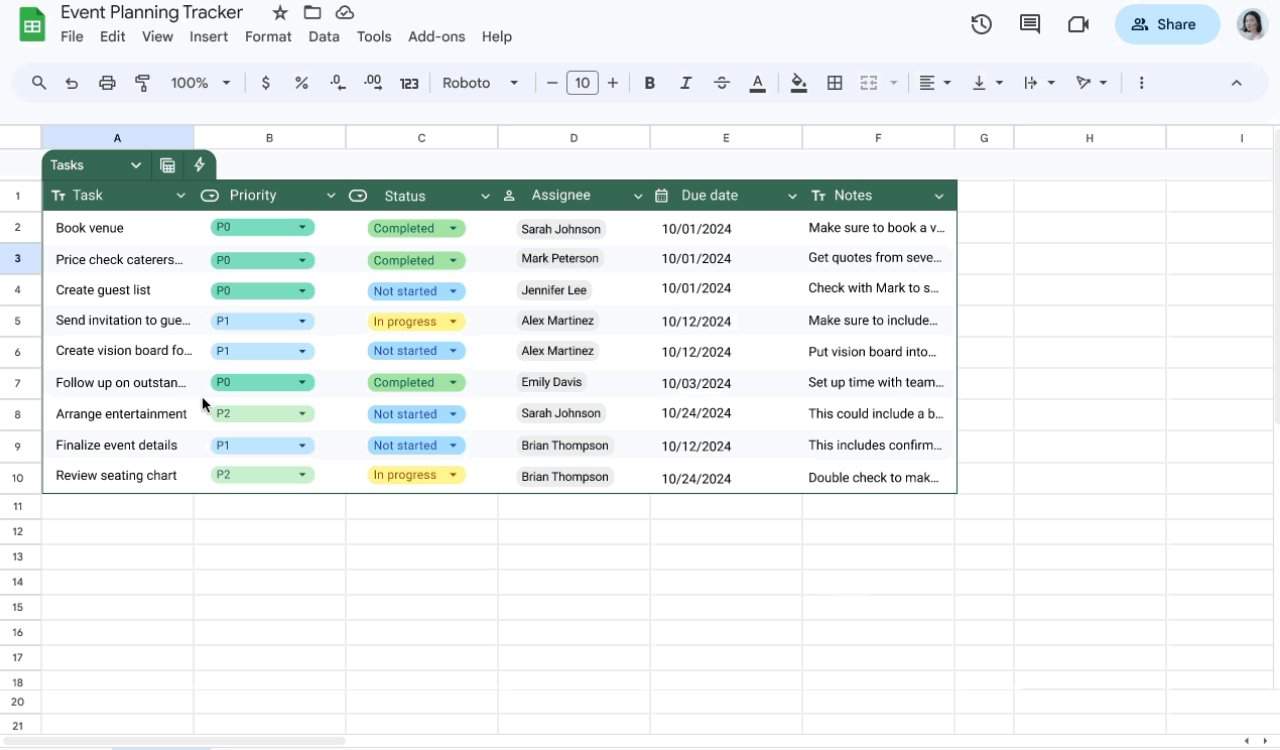This screenshot has height=750, width=1280.
Task: Open the user account avatar
Action: (1252, 25)
